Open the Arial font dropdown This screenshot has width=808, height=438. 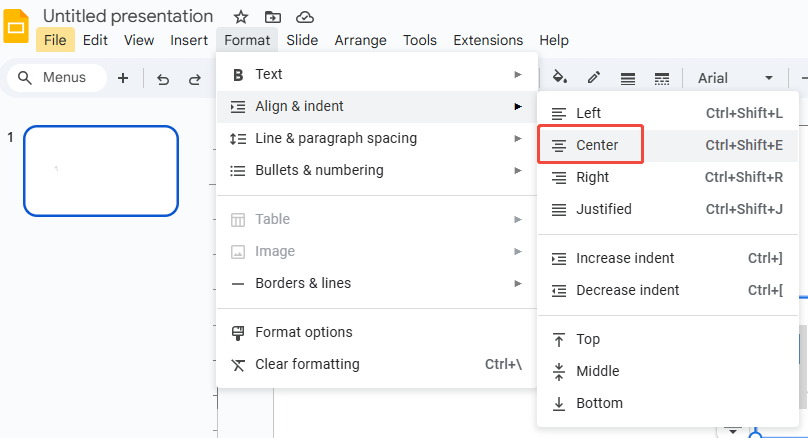tap(735, 78)
